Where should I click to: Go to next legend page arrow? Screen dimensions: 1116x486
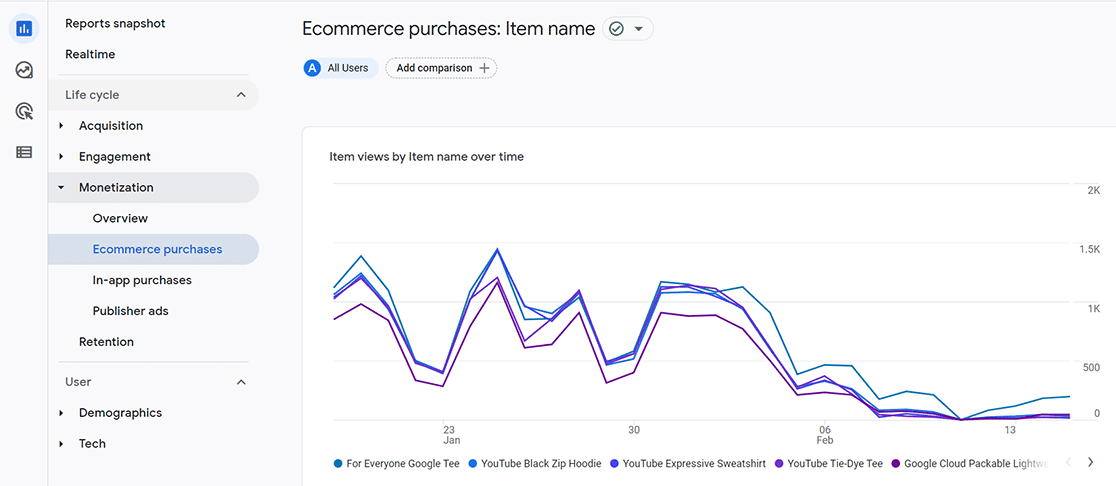pos(1090,463)
